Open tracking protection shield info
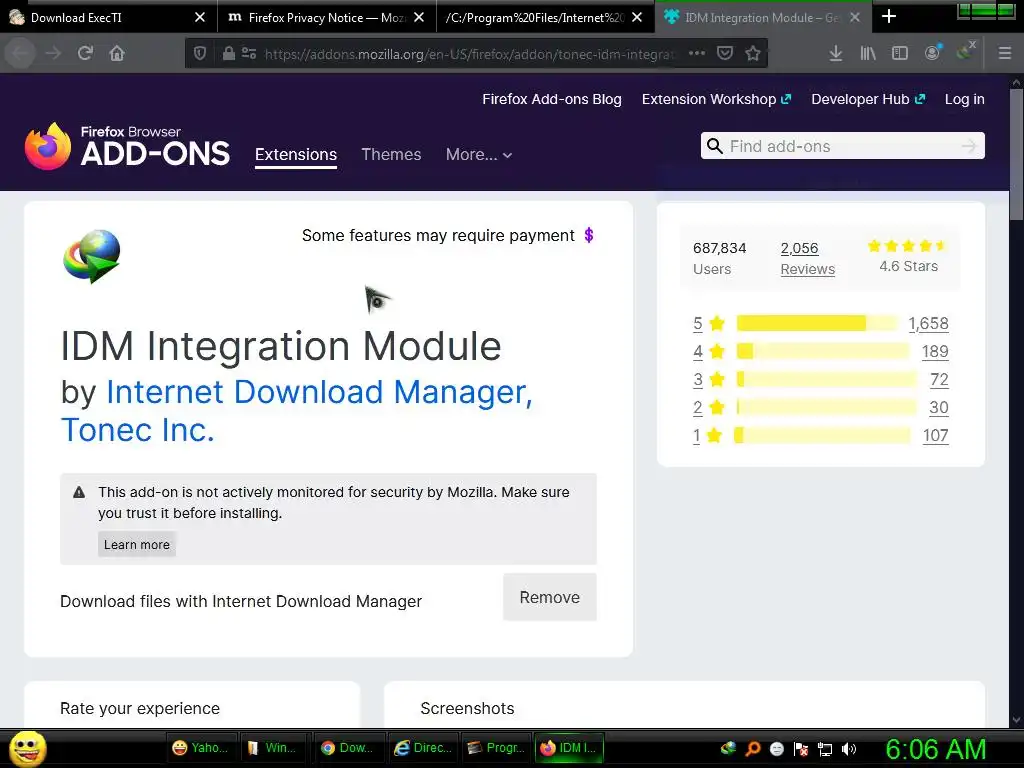The width and height of the screenshot is (1024, 768). (200, 54)
